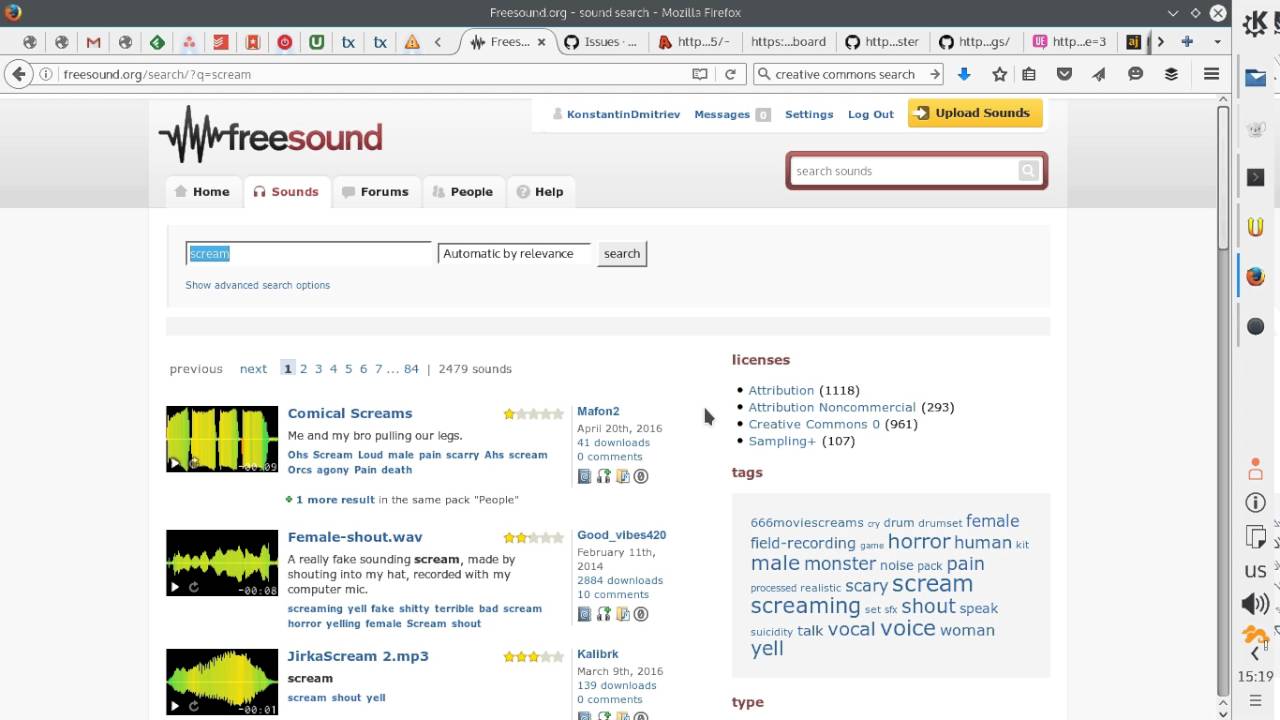Filter by Creative Commons 0 license

point(814,424)
